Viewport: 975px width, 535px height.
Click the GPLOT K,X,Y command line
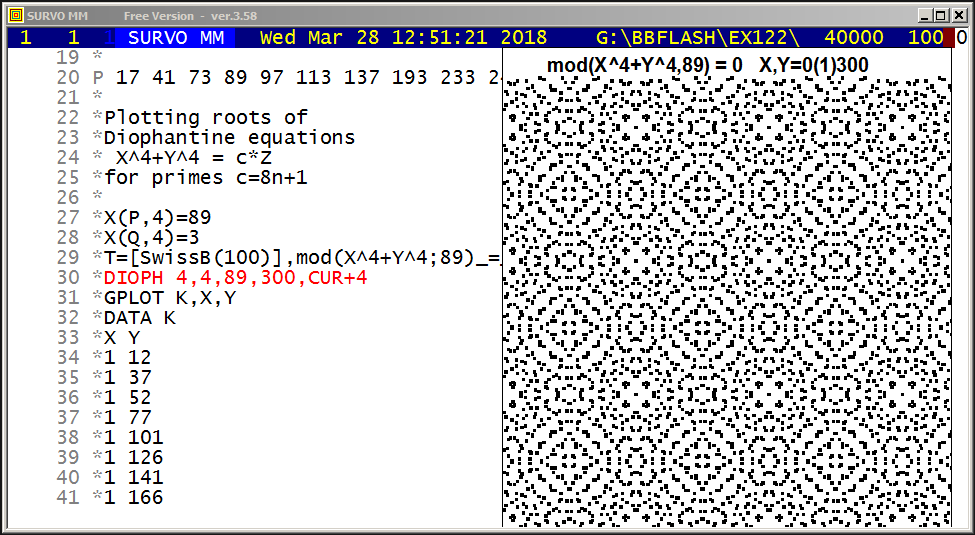[170, 297]
